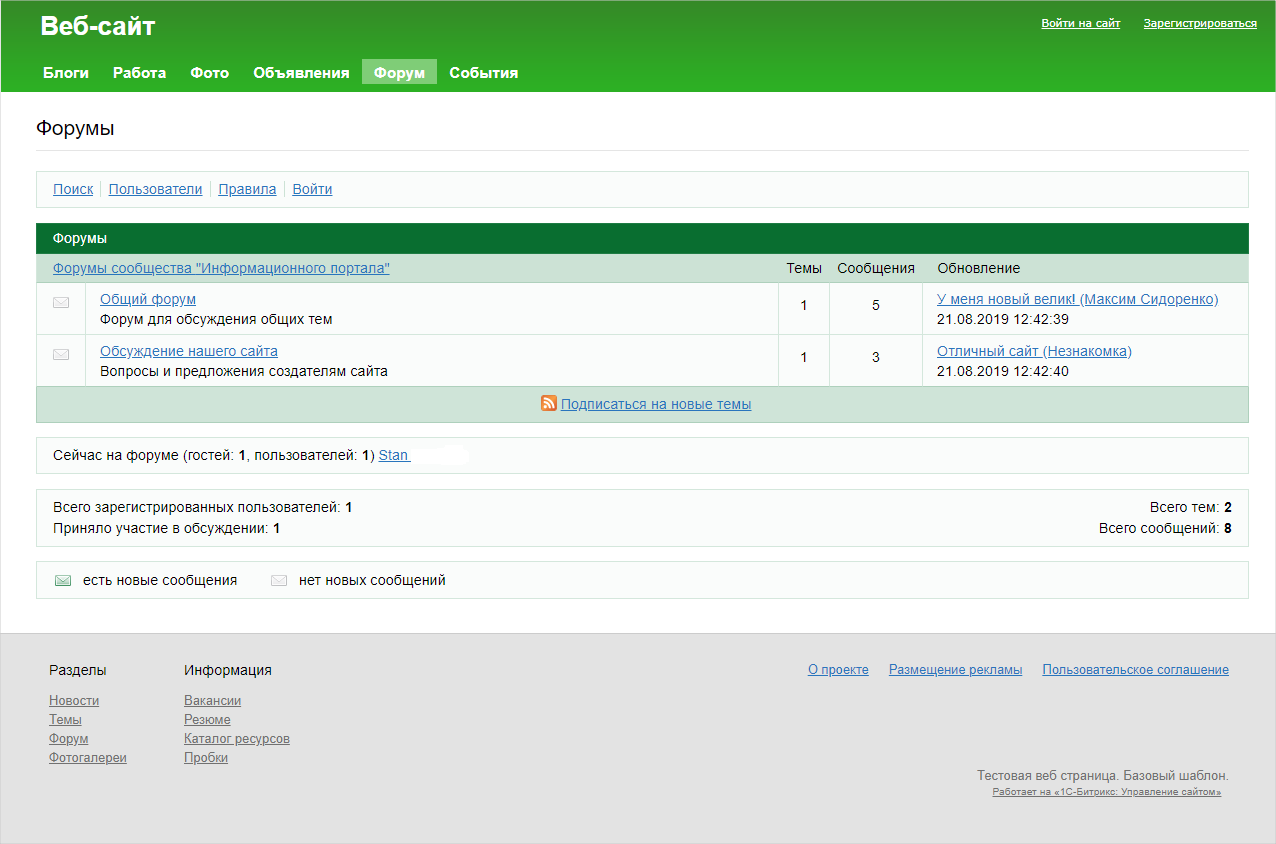The width and height of the screenshot is (1276, 844).
Task: View the Пользователи list link
Action: pyautogui.click(x=155, y=189)
